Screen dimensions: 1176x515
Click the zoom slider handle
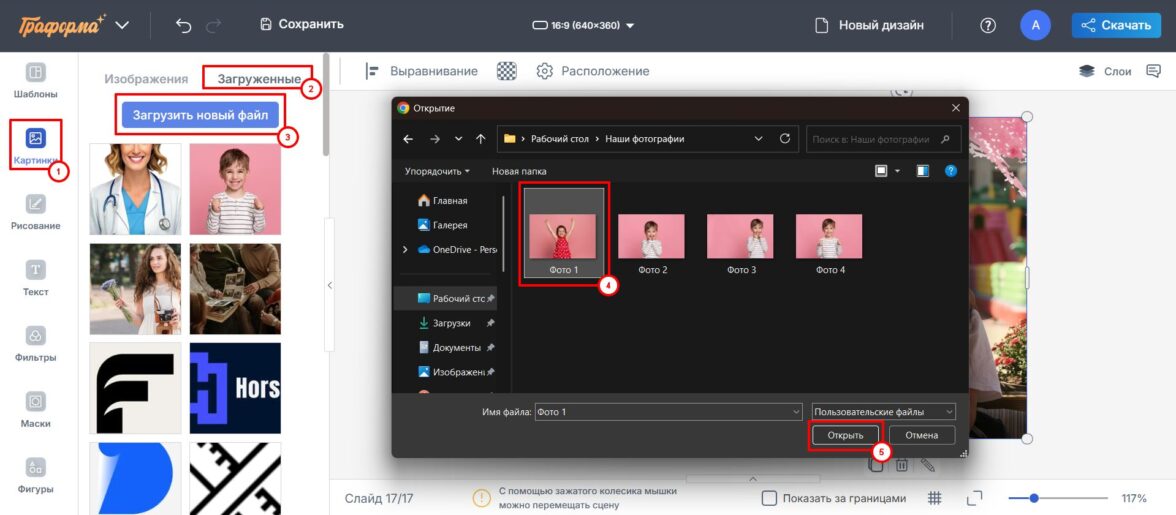coord(1034,498)
